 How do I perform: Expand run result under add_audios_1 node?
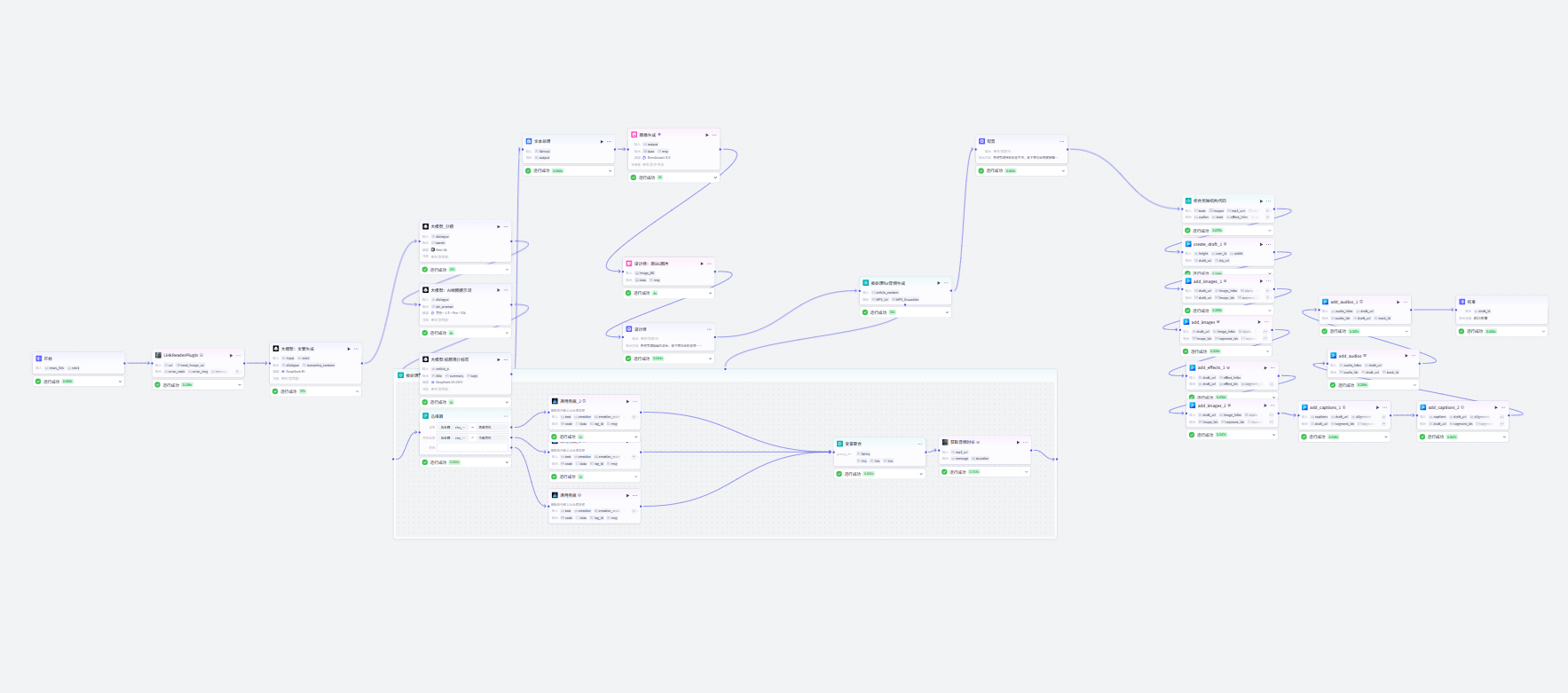pos(1406,331)
